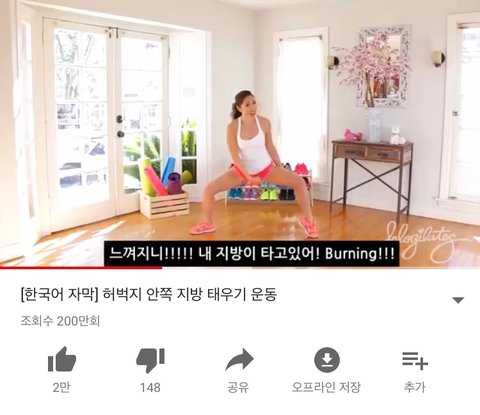Click the red played part of progress bar
This screenshot has width=480, height=415.
[81, 267]
